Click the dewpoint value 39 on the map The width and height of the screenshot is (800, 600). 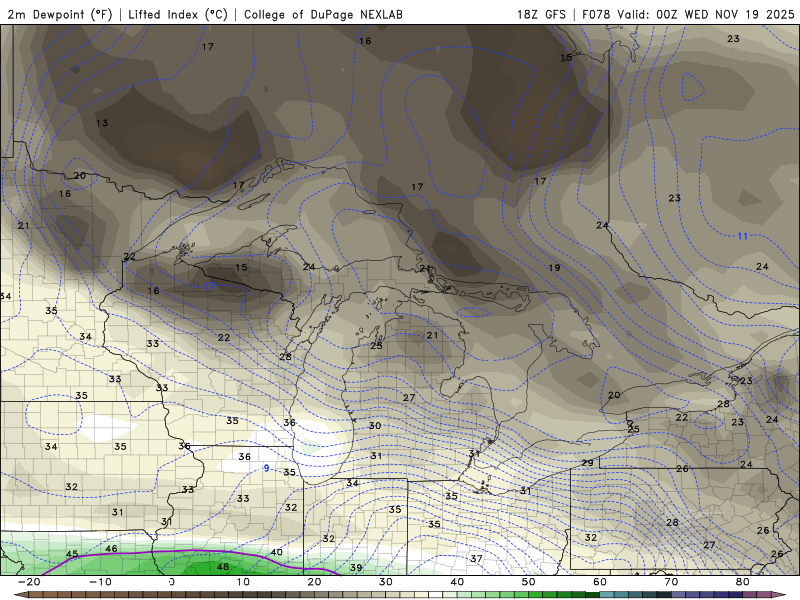(x=356, y=567)
